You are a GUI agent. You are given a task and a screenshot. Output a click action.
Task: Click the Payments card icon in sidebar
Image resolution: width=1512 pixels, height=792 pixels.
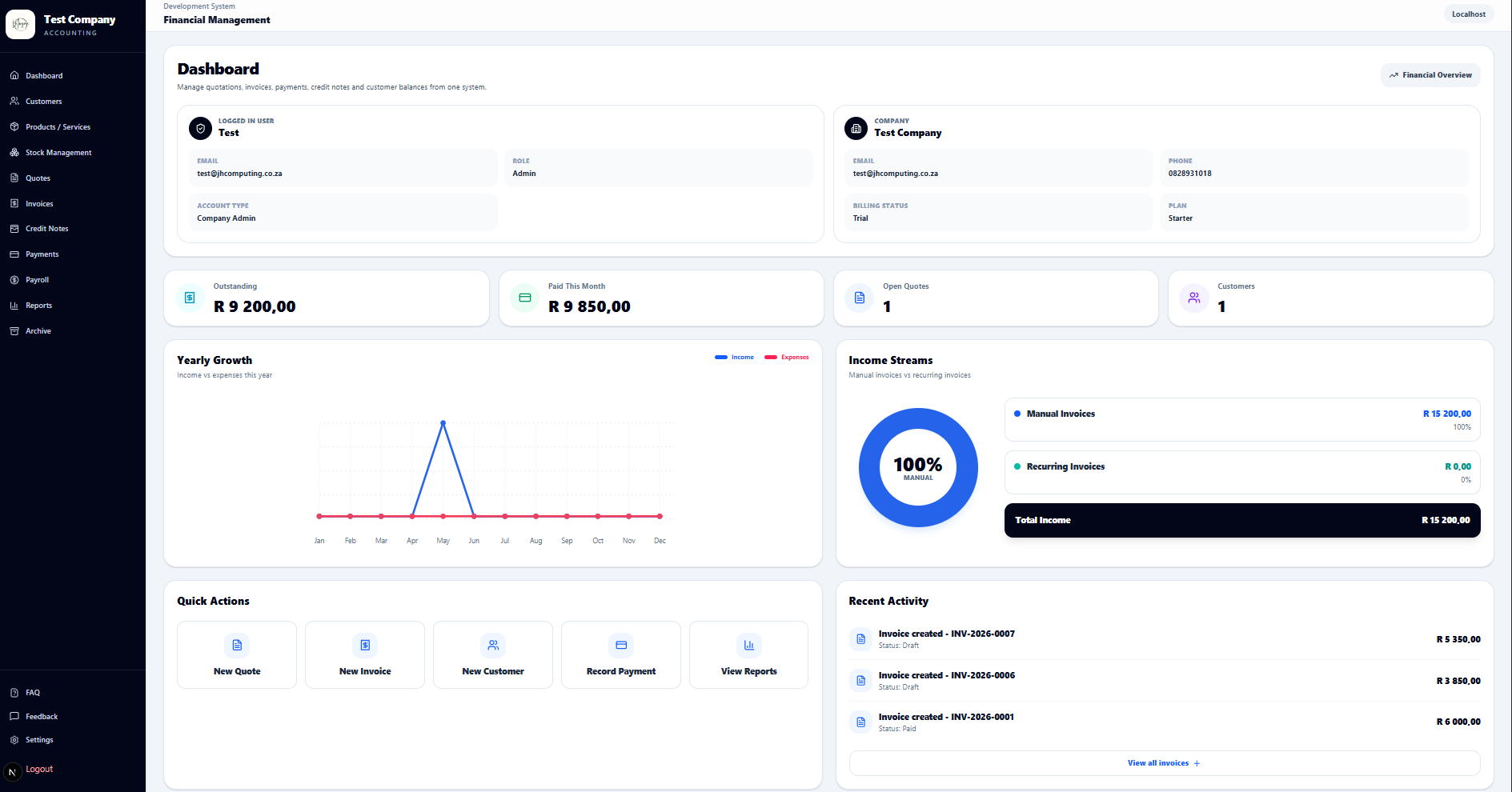(14, 254)
